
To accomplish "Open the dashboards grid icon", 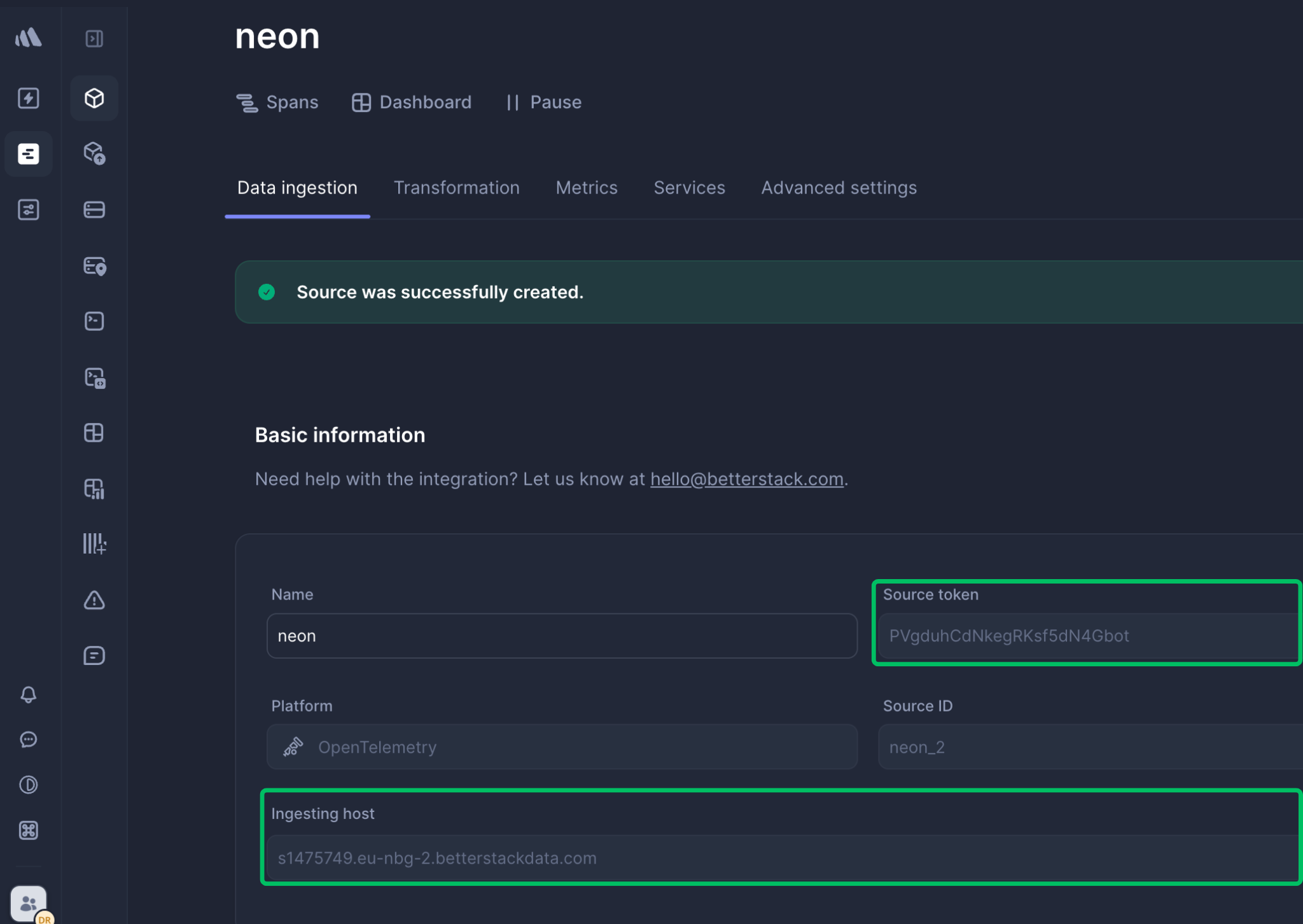I will 94,433.
